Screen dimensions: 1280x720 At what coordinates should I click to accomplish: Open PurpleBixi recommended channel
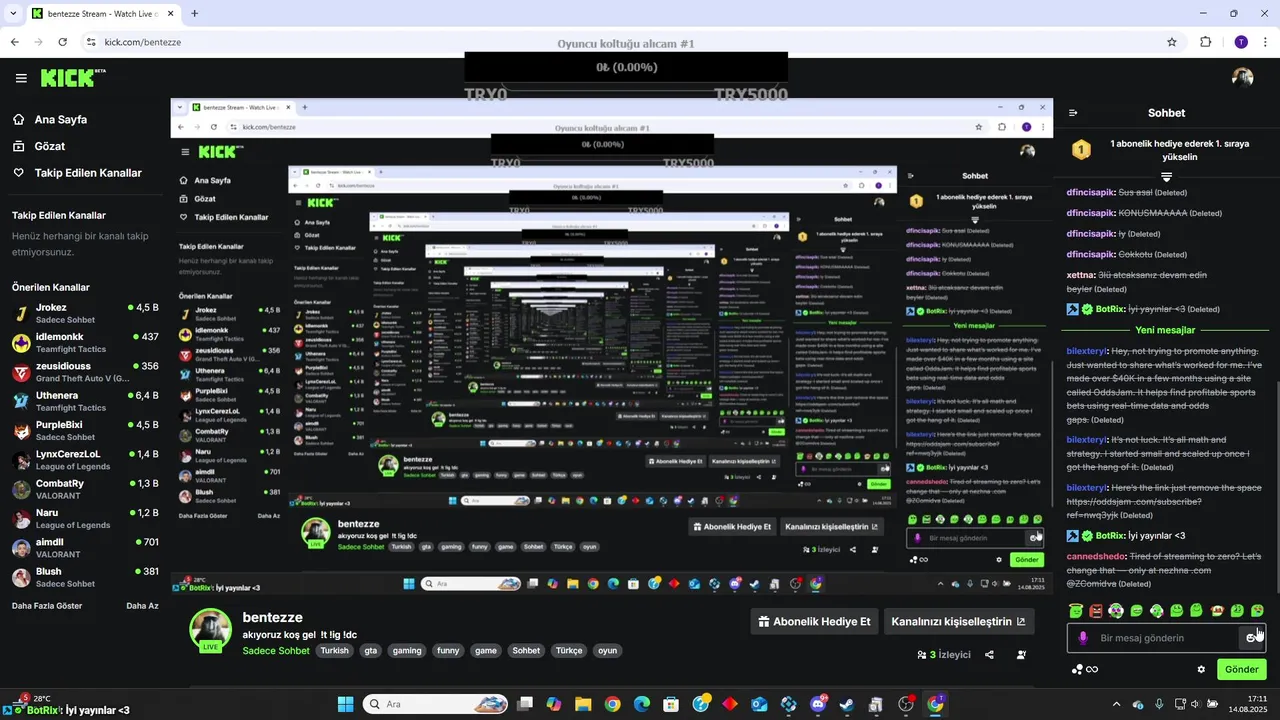(x=85, y=430)
